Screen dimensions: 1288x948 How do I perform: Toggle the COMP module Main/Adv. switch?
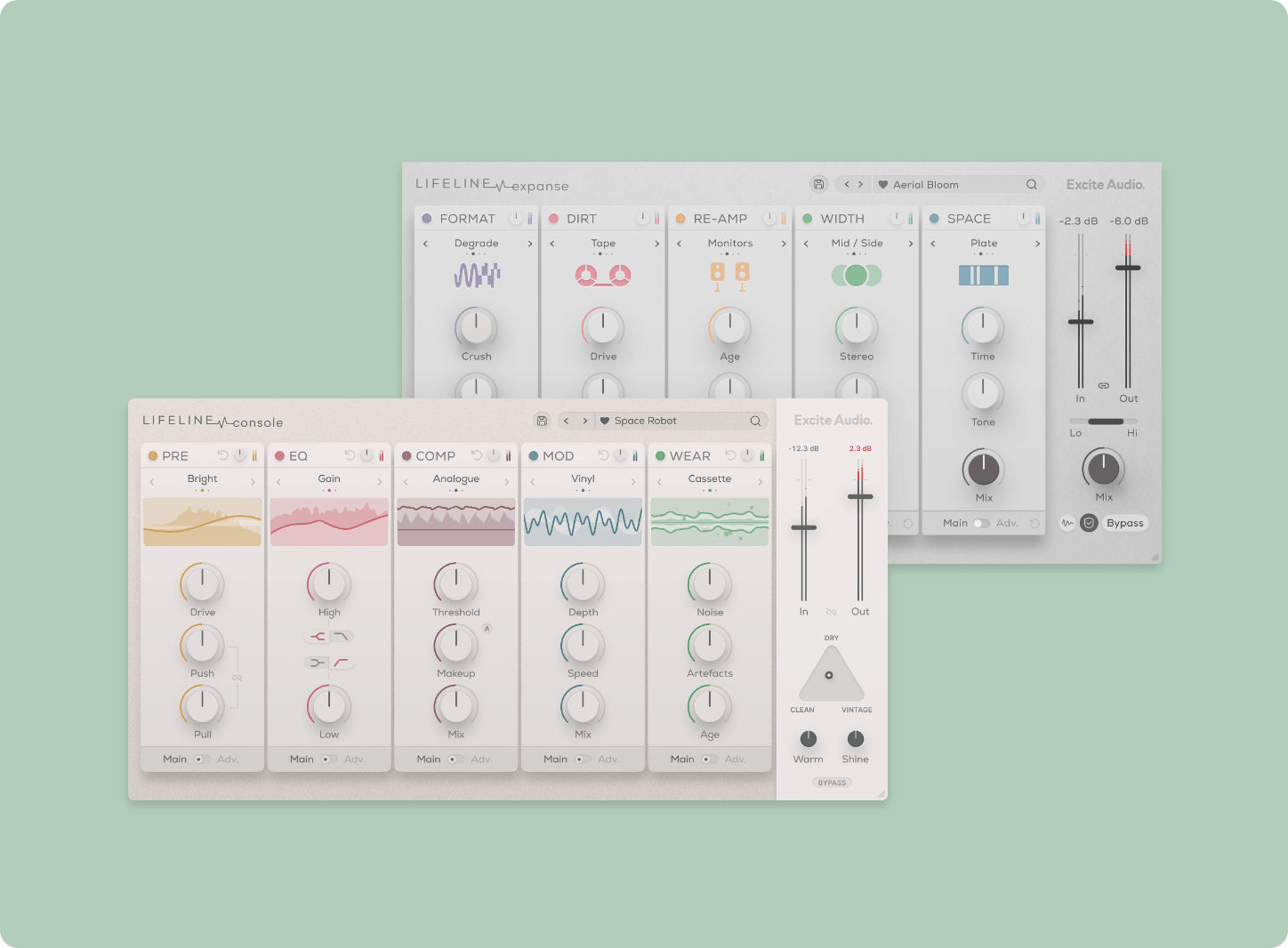click(x=455, y=759)
